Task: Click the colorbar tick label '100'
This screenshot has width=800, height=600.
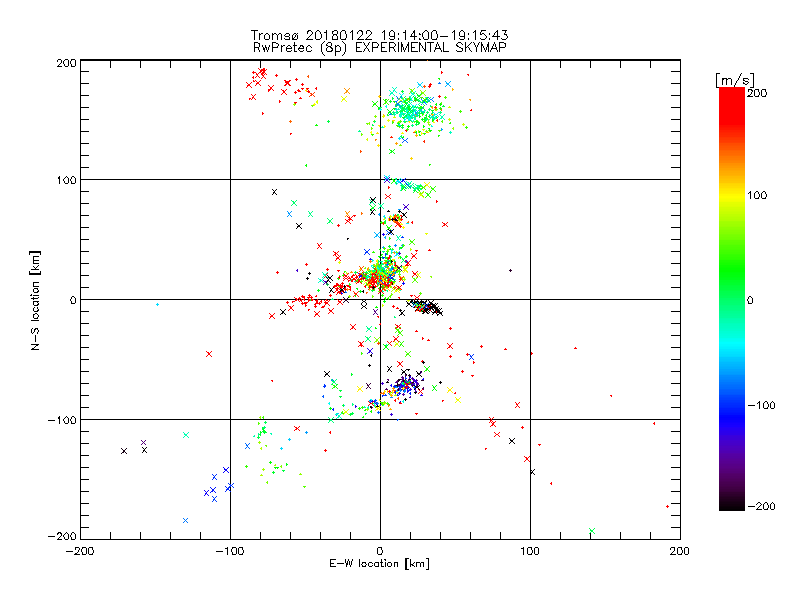Action: pos(757,195)
